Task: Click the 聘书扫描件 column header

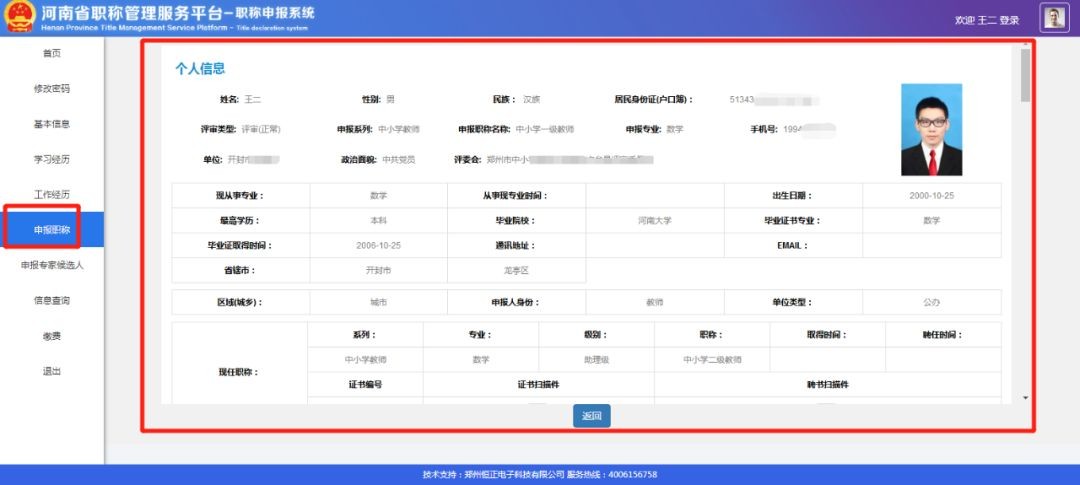Action: [x=827, y=384]
